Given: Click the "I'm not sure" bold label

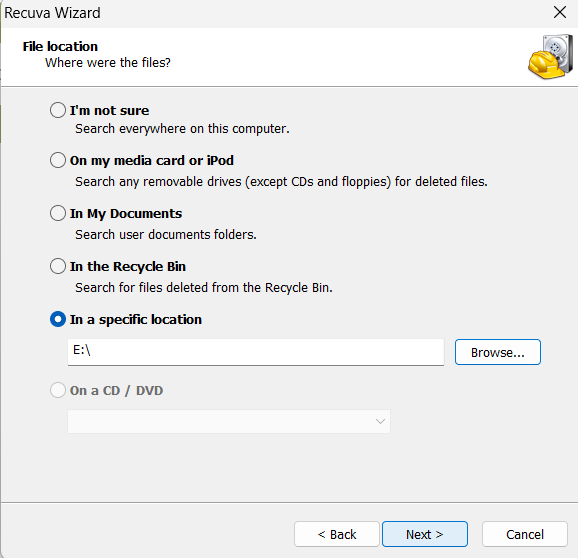Looking at the screenshot, I should point(109,111).
